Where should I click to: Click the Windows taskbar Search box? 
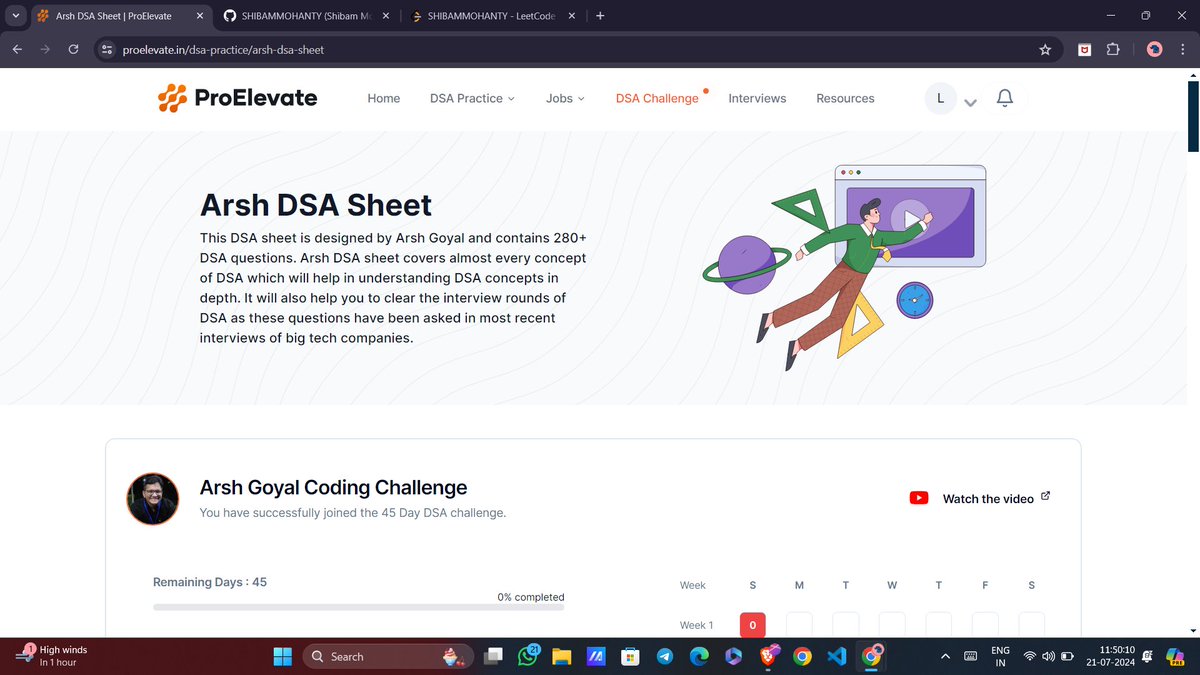click(387, 656)
